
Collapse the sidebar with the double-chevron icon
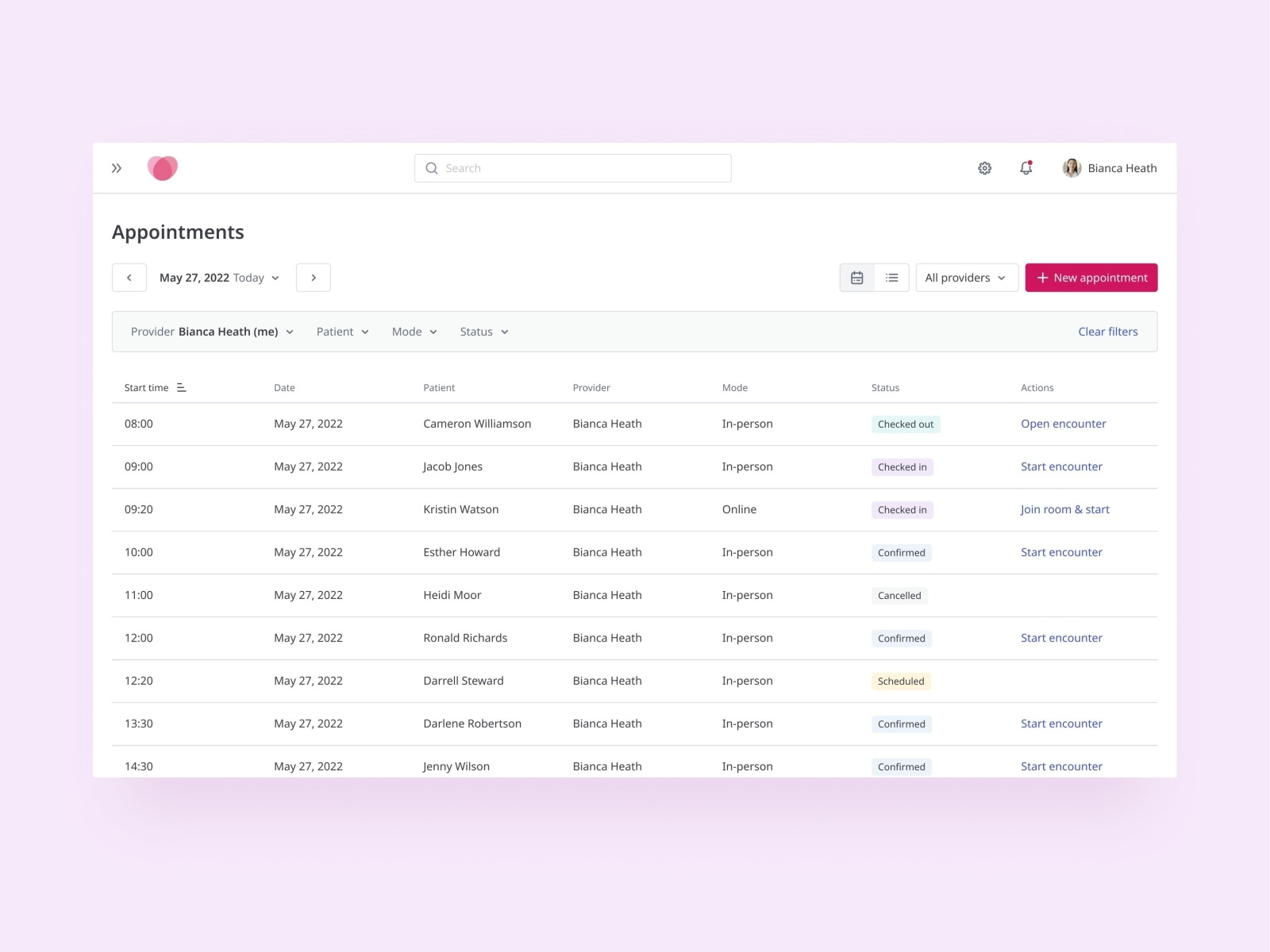(117, 167)
